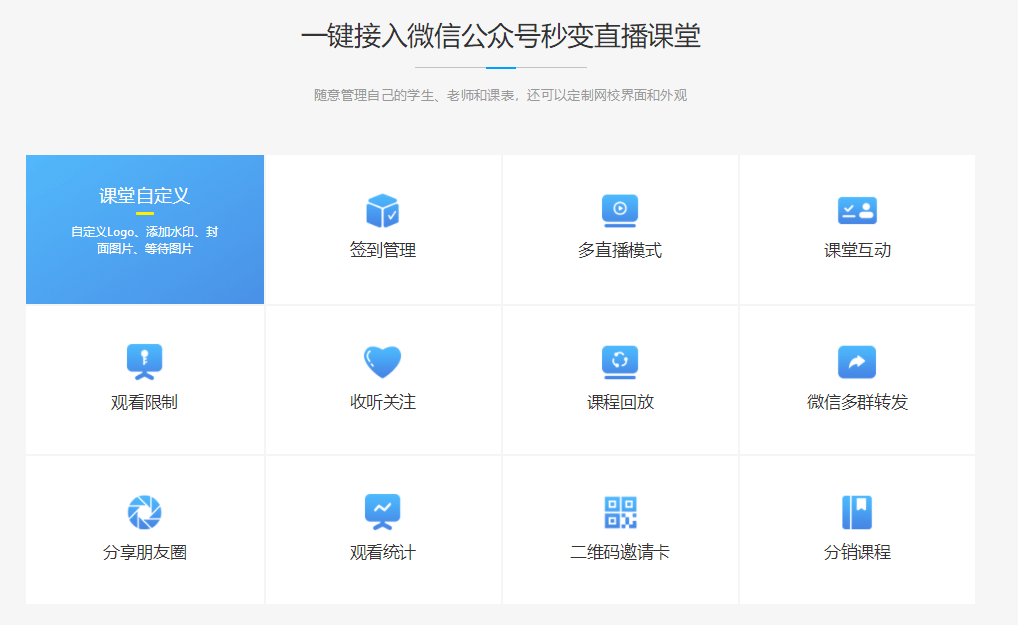Click the 观看统计 chart board icon
Screen dimensions: 1018x625
coord(382,511)
